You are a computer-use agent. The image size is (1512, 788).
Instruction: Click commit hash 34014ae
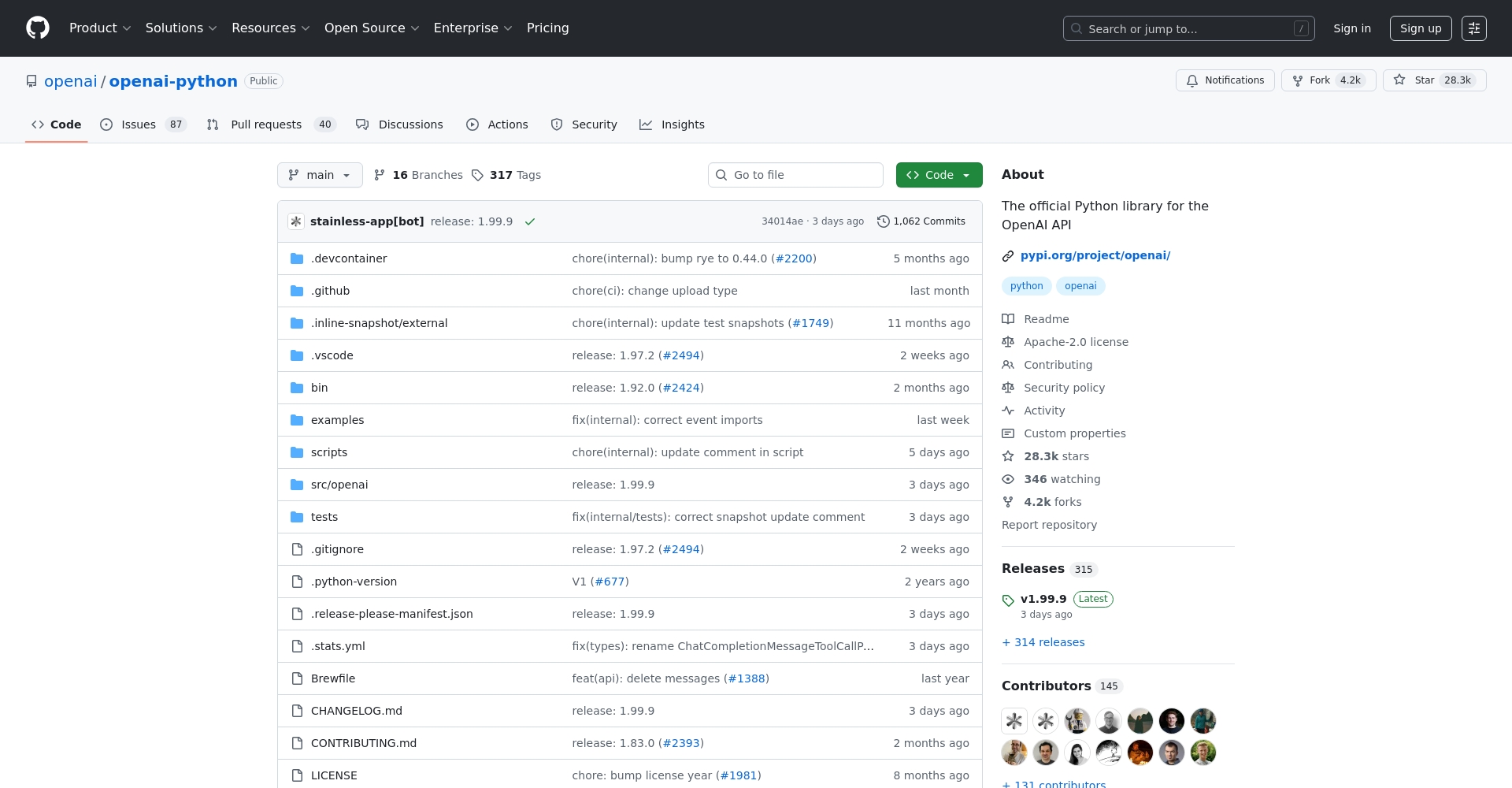tap(782, 221)
